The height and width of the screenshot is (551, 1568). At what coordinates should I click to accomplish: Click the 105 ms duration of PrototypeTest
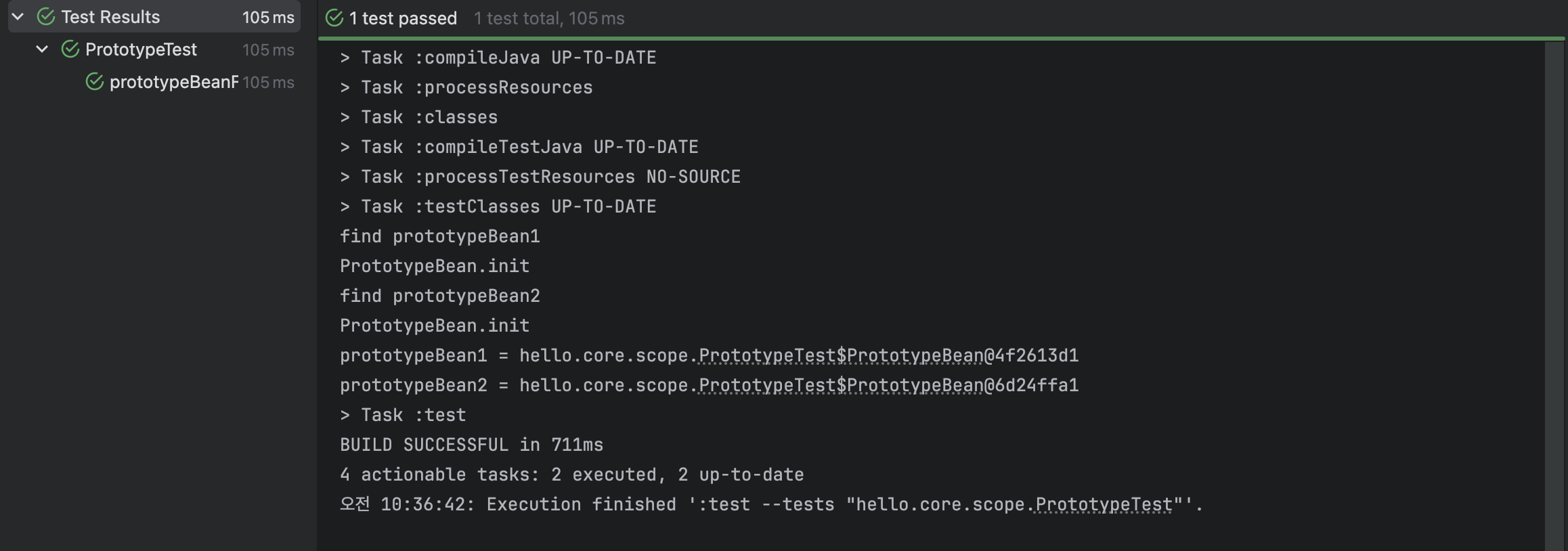268,49
